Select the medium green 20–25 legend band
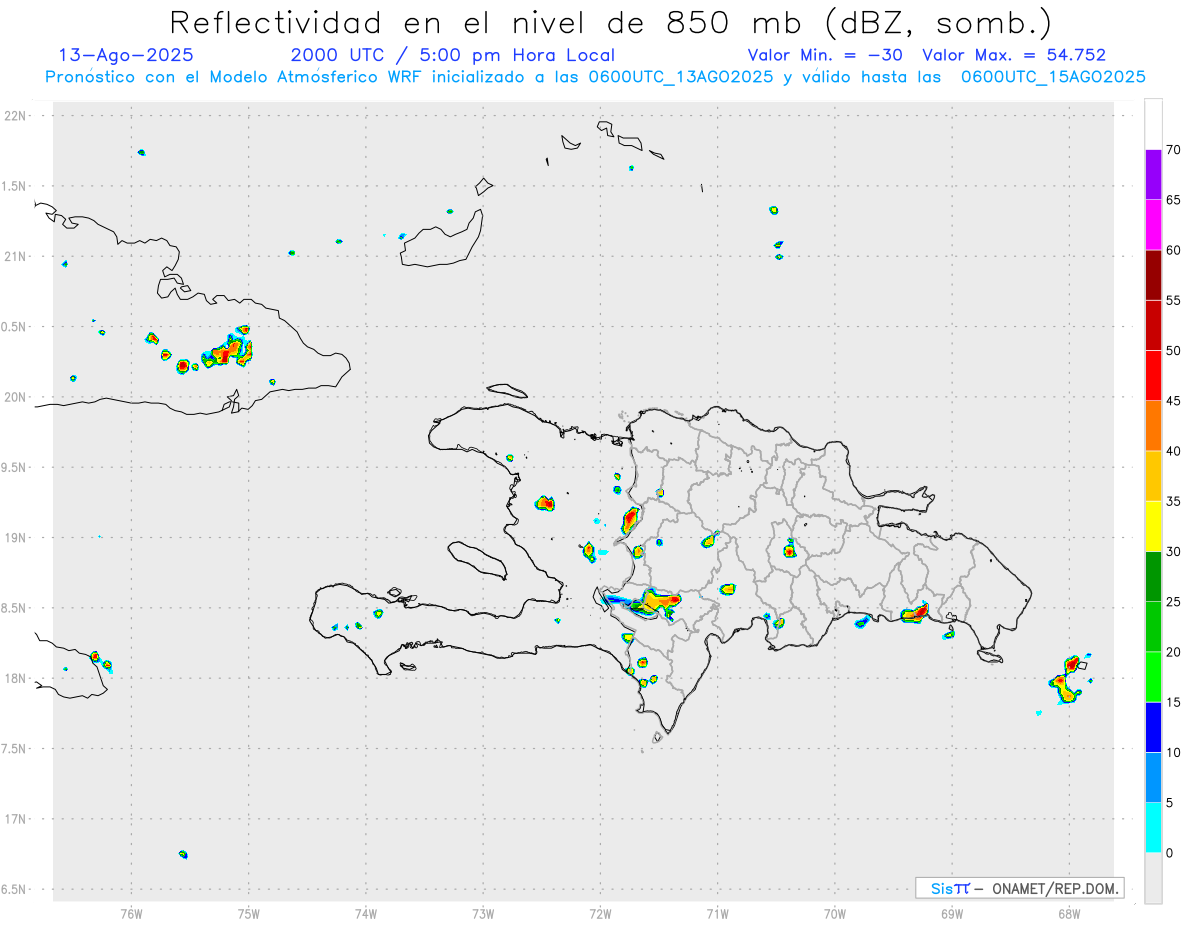The width and height of the screenshot is (1200, 927). click(x=1153, y=627)
